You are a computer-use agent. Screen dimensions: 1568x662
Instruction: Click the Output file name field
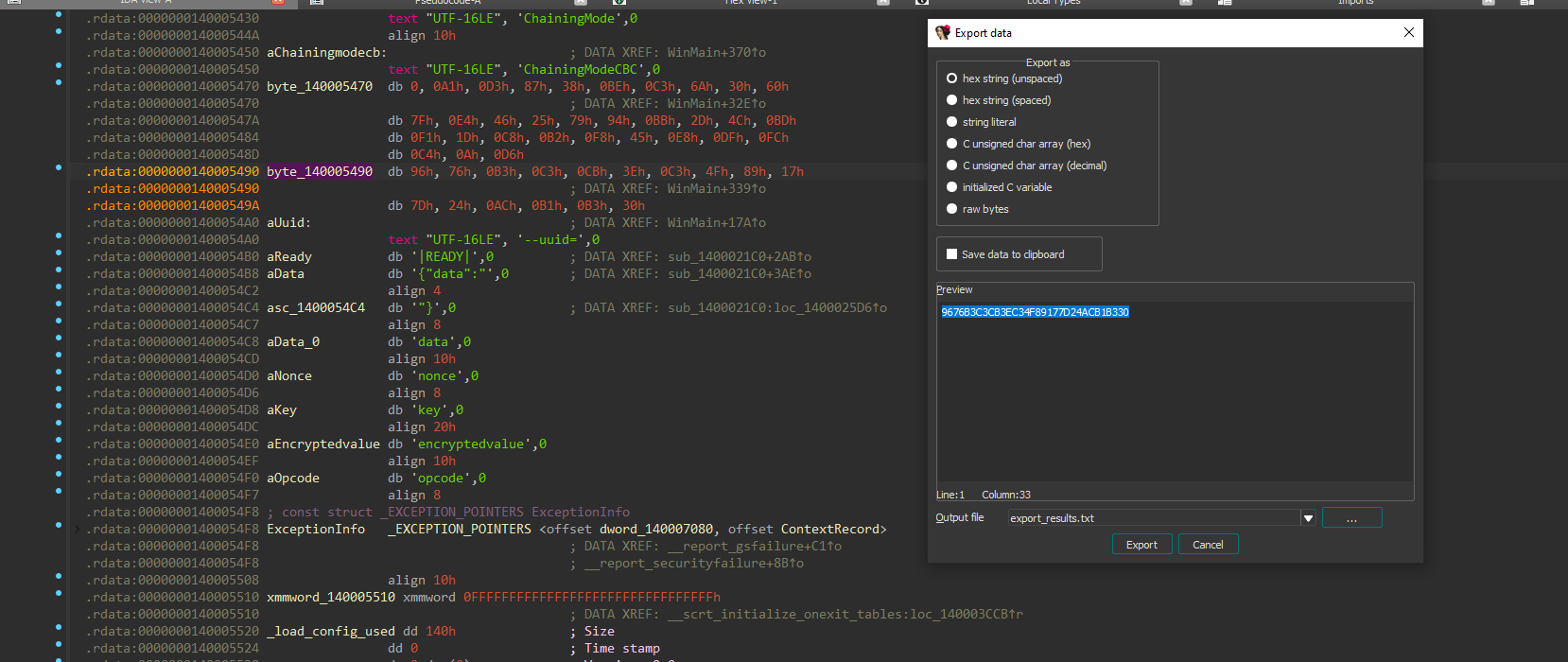pyautogui.click(x=1154, y=518)
